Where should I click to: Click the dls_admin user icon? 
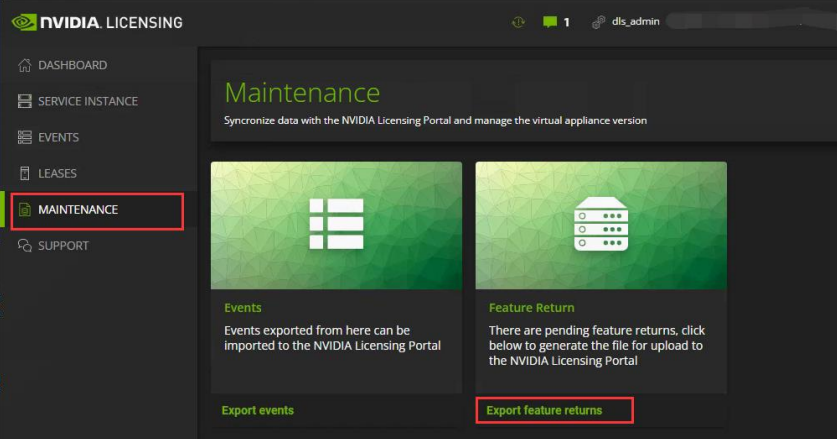click(x=598, y=22)
